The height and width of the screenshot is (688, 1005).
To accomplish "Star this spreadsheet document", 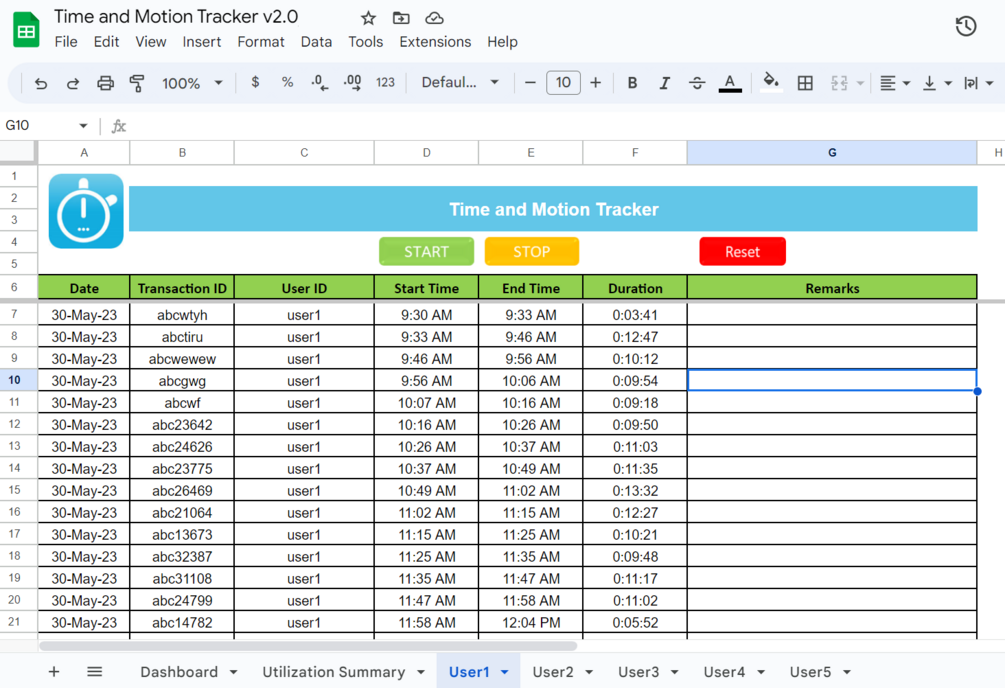I will [x=368, y=18].
